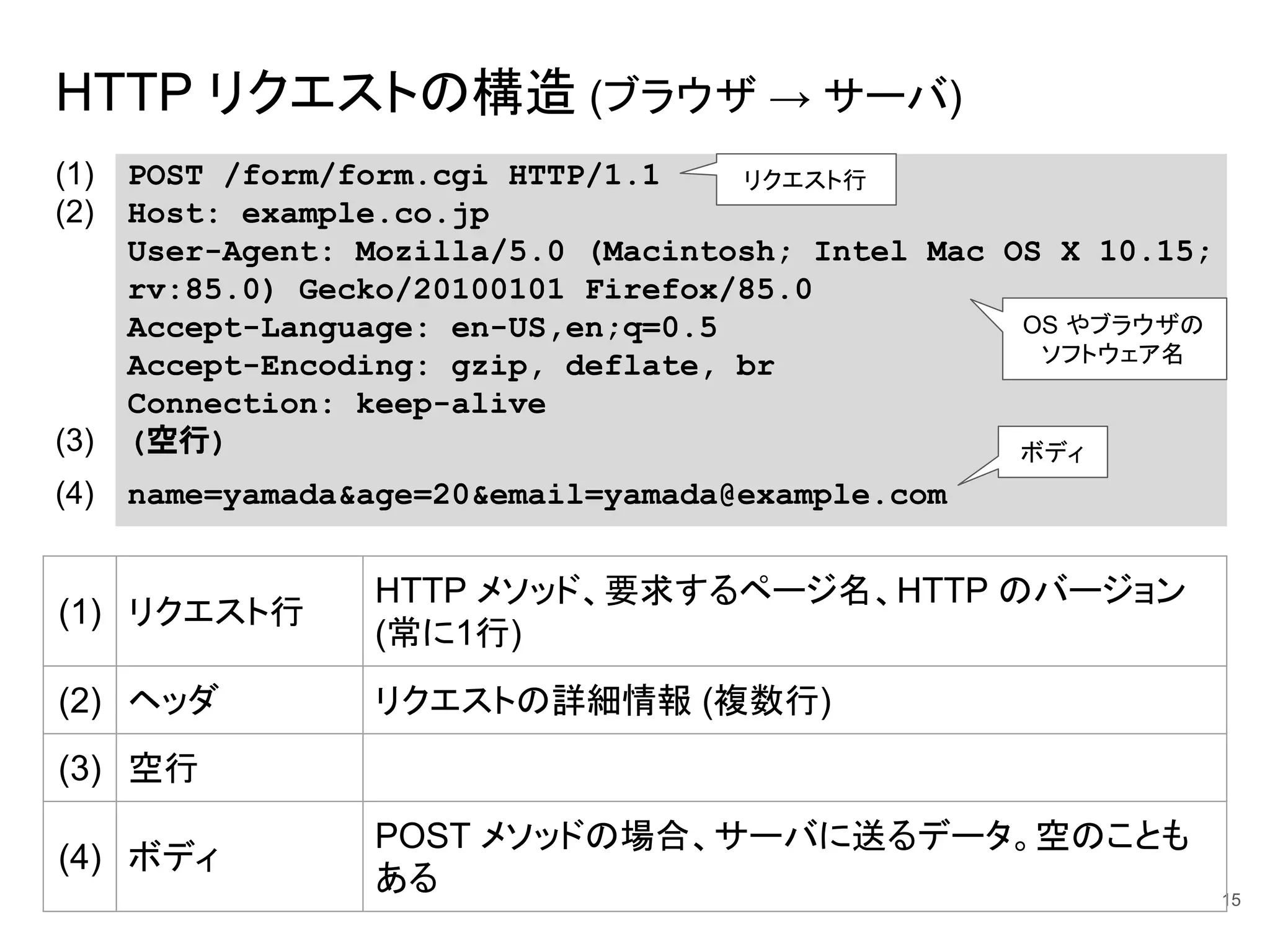1270x952 pixels.
Task: Click the 'User-Agent: Mozilla/5.0' line
Action: click(x=668, y=252)
